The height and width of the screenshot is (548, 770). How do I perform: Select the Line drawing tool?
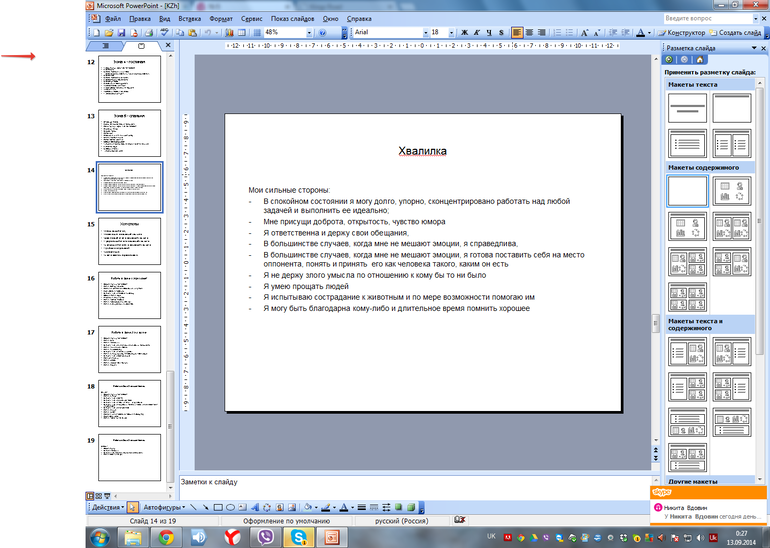tap(193, 507)
